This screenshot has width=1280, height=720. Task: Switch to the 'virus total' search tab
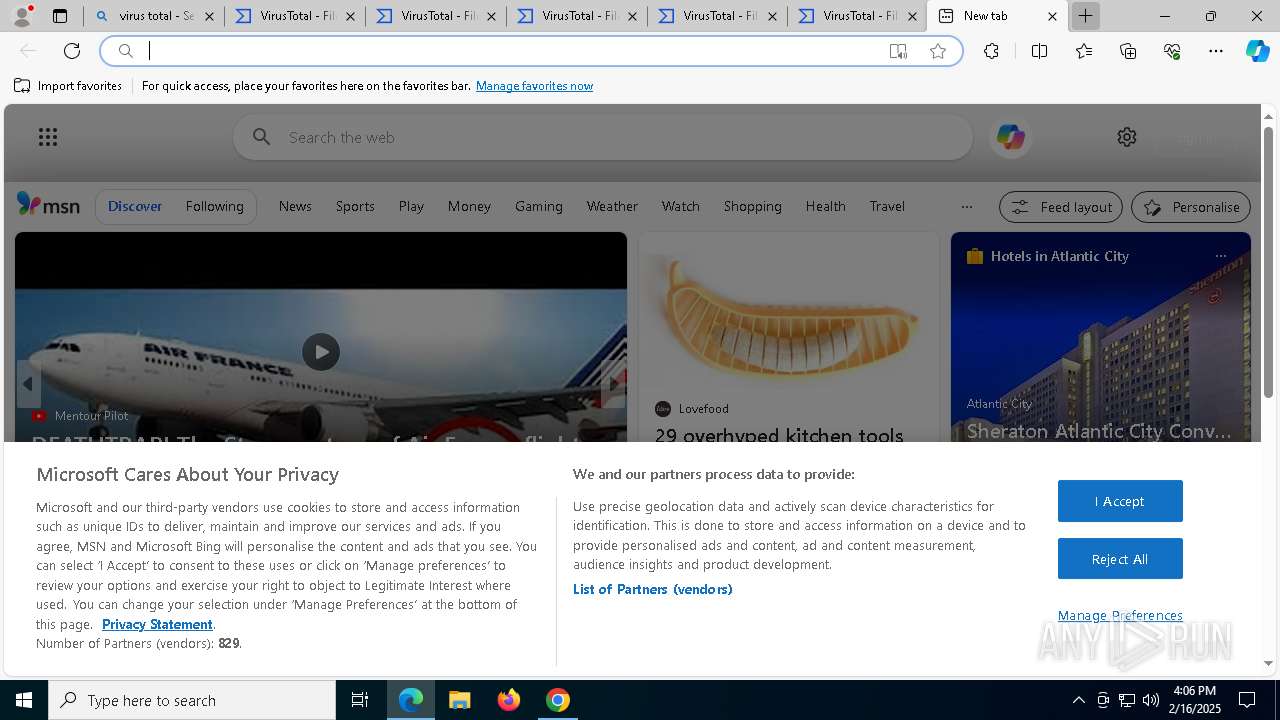tap(154, 16)
